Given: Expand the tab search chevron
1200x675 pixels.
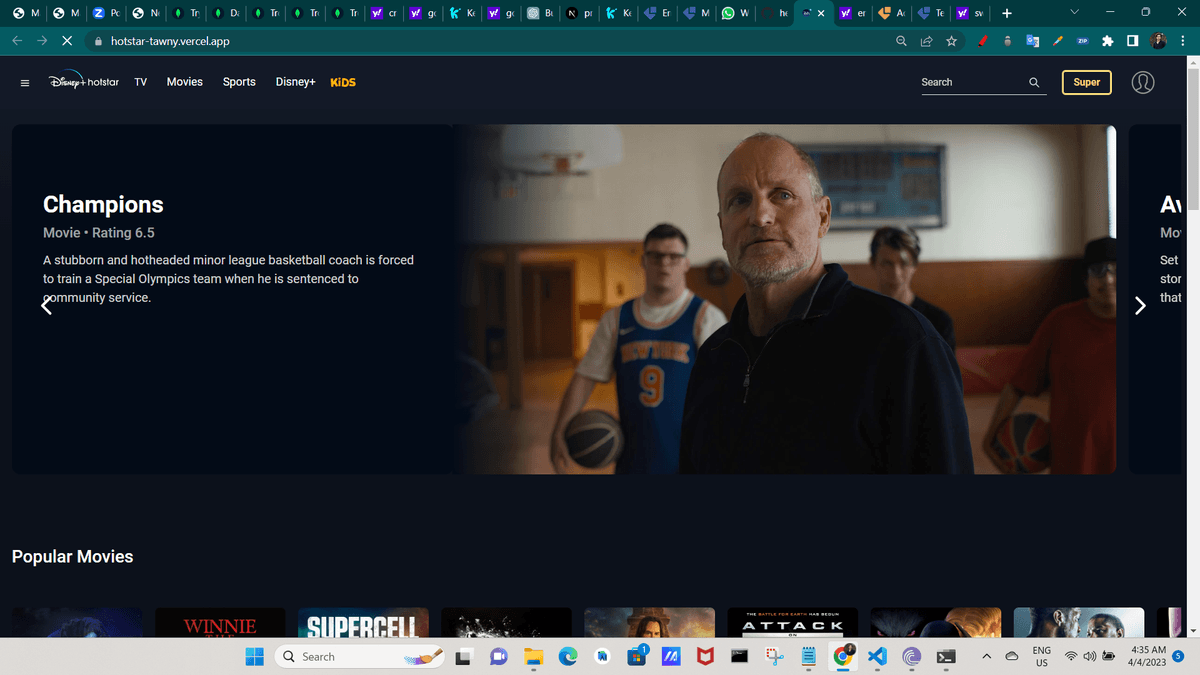Looking at the screenshot, I should [1074, 12].
